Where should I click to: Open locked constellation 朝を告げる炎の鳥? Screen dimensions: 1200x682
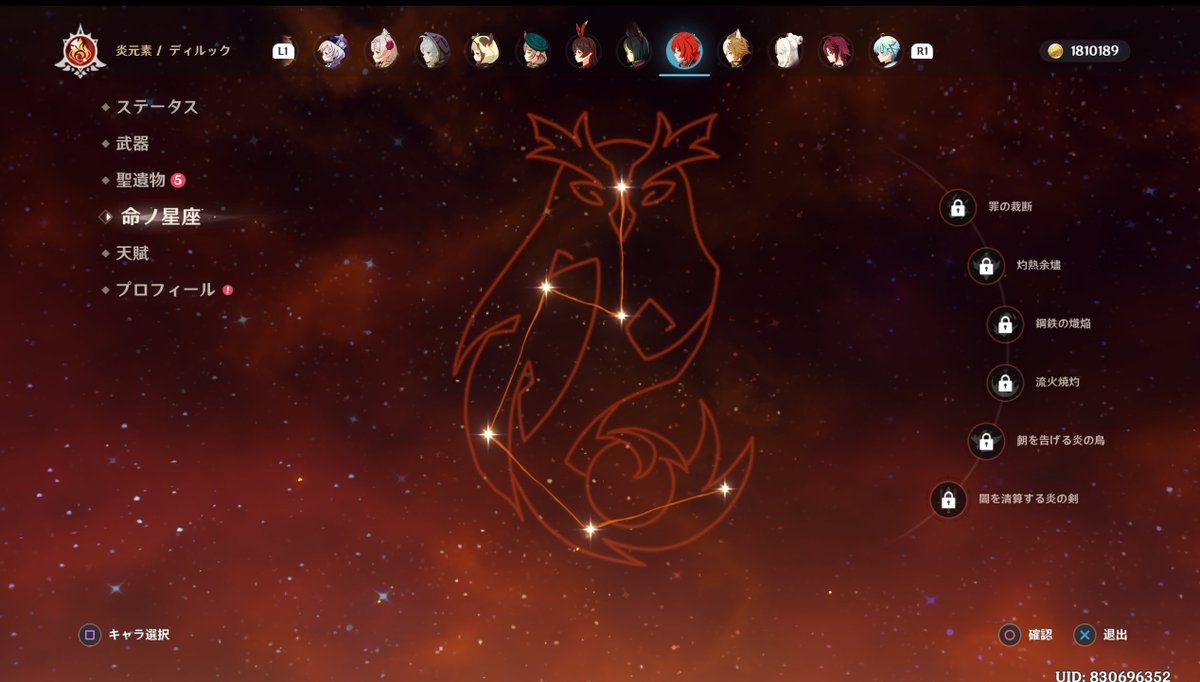tap(986, 441)
